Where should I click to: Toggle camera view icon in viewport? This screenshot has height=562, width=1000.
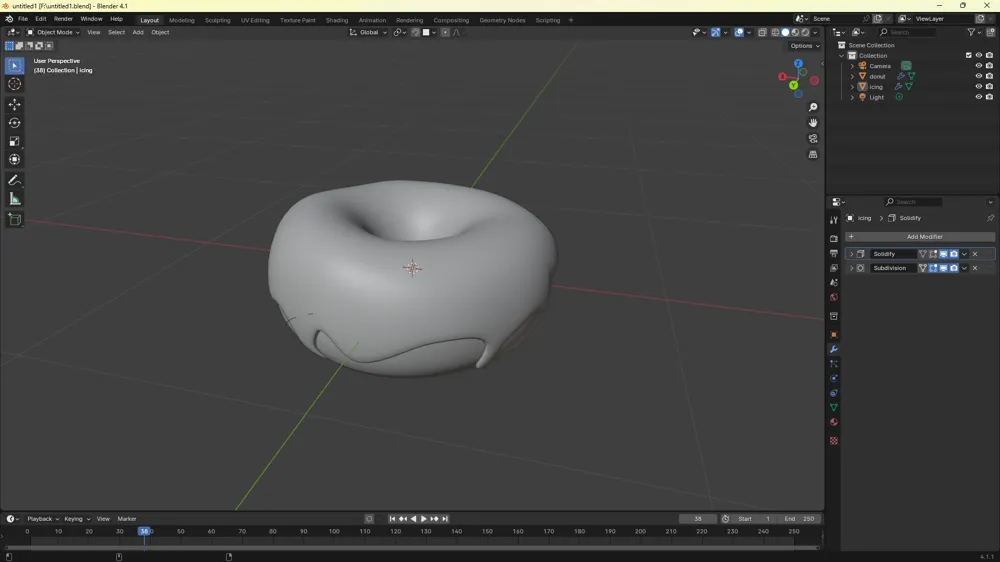812,138
